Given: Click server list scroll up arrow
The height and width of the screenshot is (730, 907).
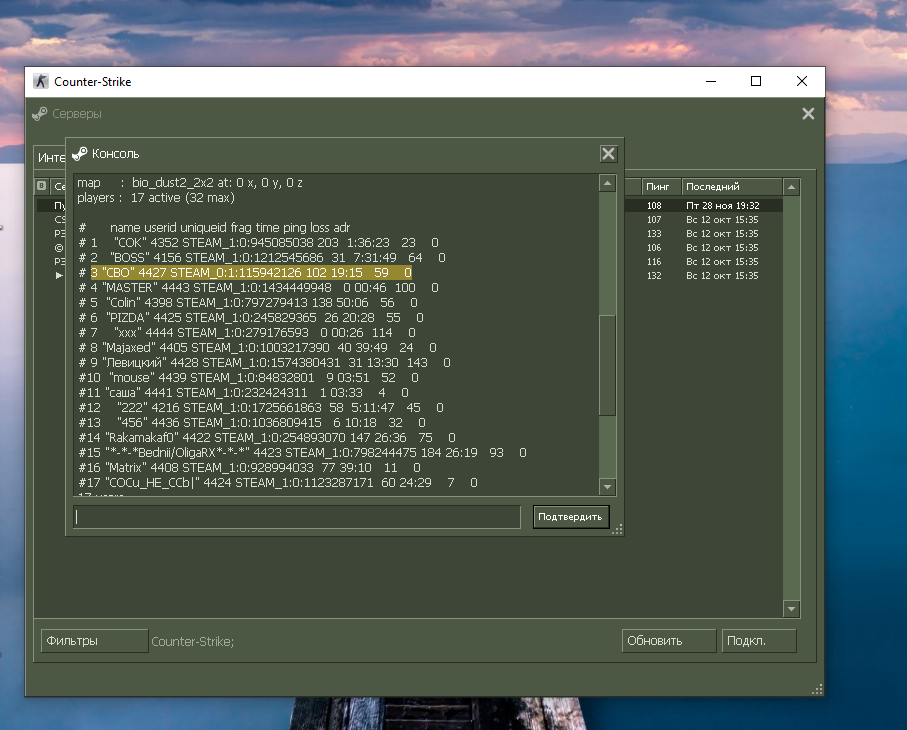Looking at the screenshot, I should (x=791, y=187).
